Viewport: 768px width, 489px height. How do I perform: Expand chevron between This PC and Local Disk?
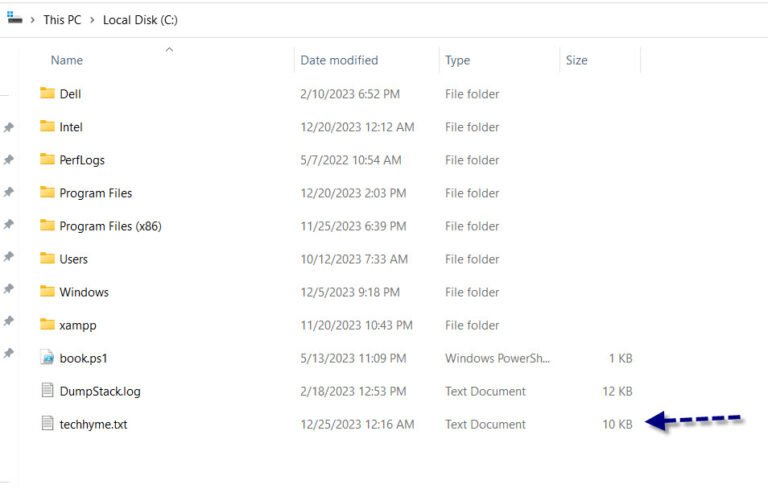(x=92, y=20)
